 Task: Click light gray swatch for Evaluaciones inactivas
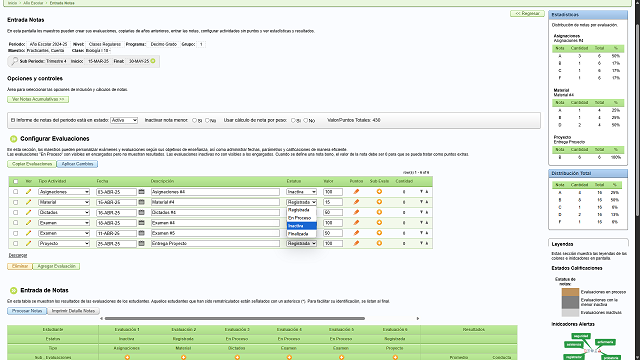coord(570,313)
